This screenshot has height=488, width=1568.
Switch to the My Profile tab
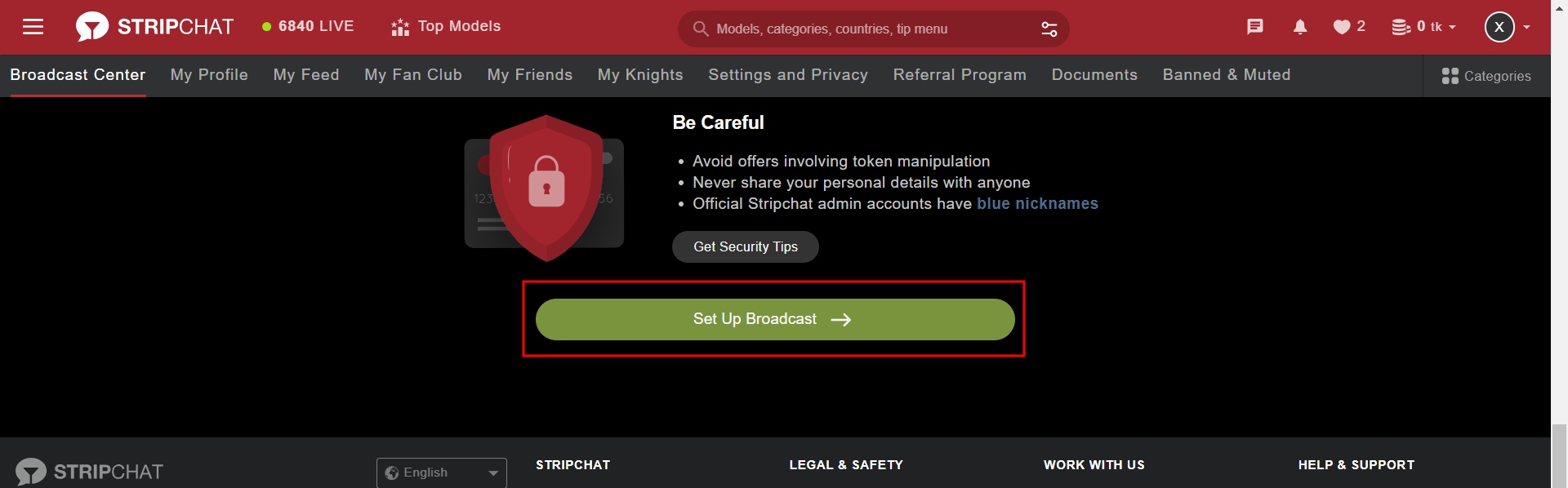[209, 75]
